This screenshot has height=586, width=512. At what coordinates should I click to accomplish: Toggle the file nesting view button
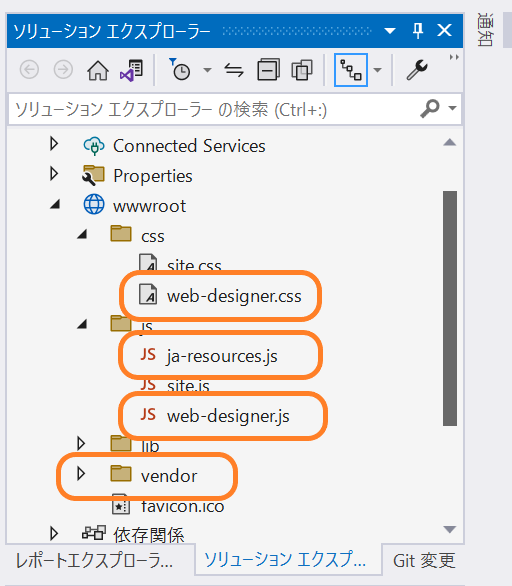351,70
